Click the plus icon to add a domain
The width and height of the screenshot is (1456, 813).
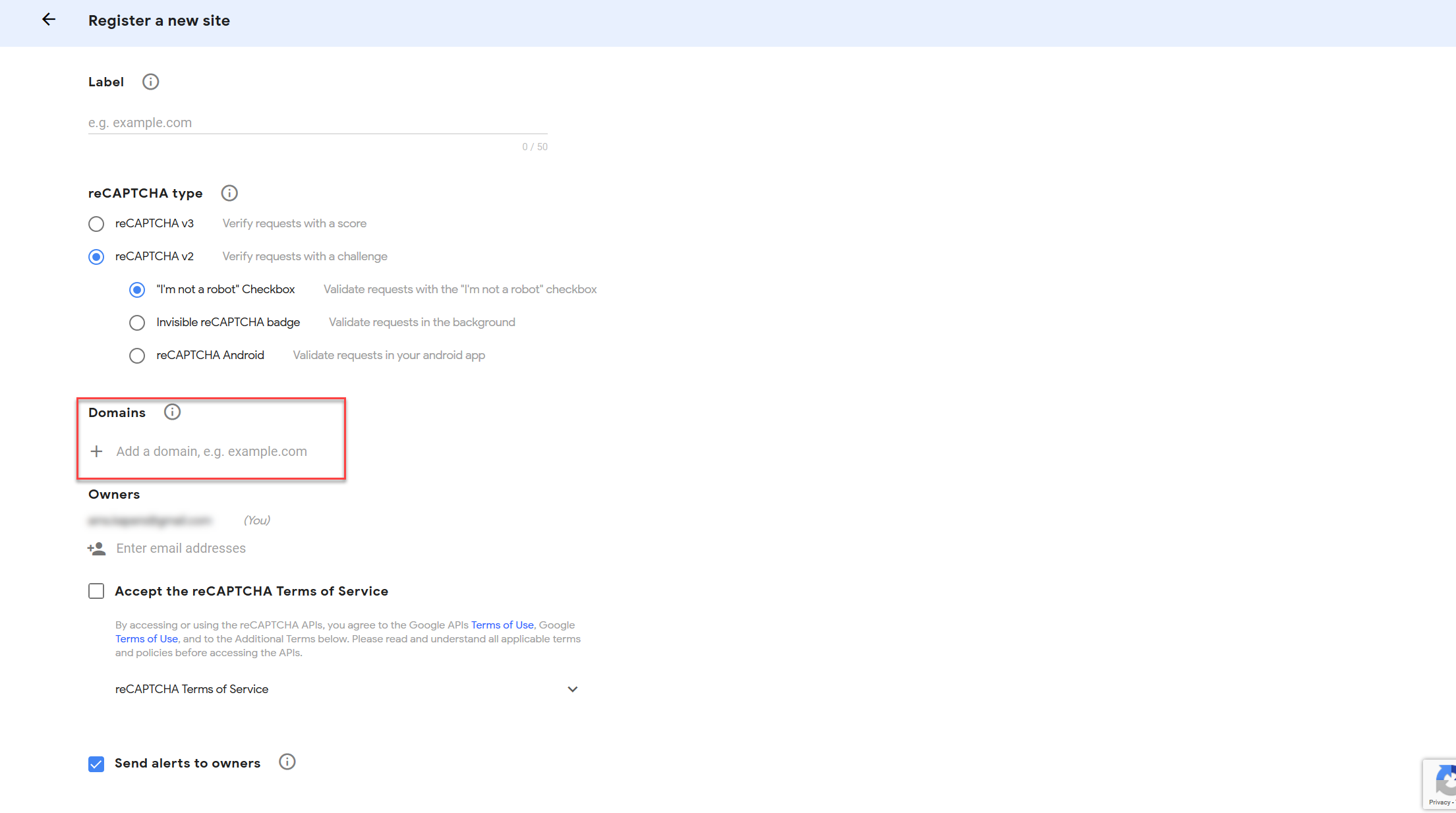coord(96,451)
